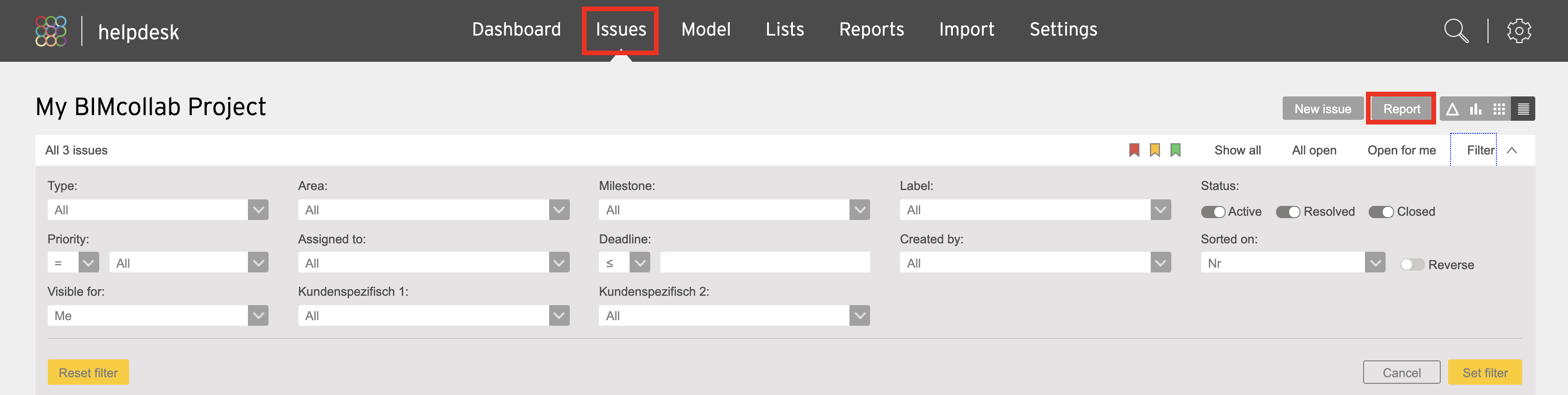Open the gear settings icon in header

1519,30
